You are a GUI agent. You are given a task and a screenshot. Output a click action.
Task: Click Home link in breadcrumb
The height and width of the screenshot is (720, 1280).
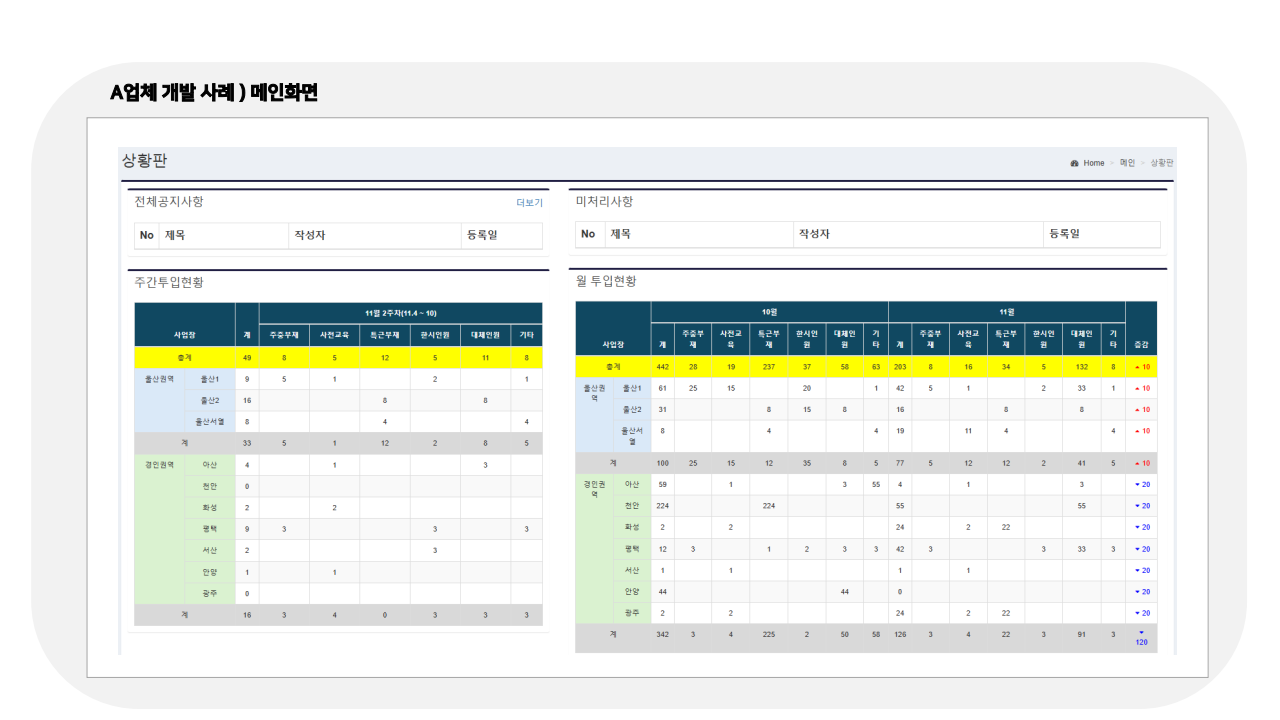(x=1094, y=163)
